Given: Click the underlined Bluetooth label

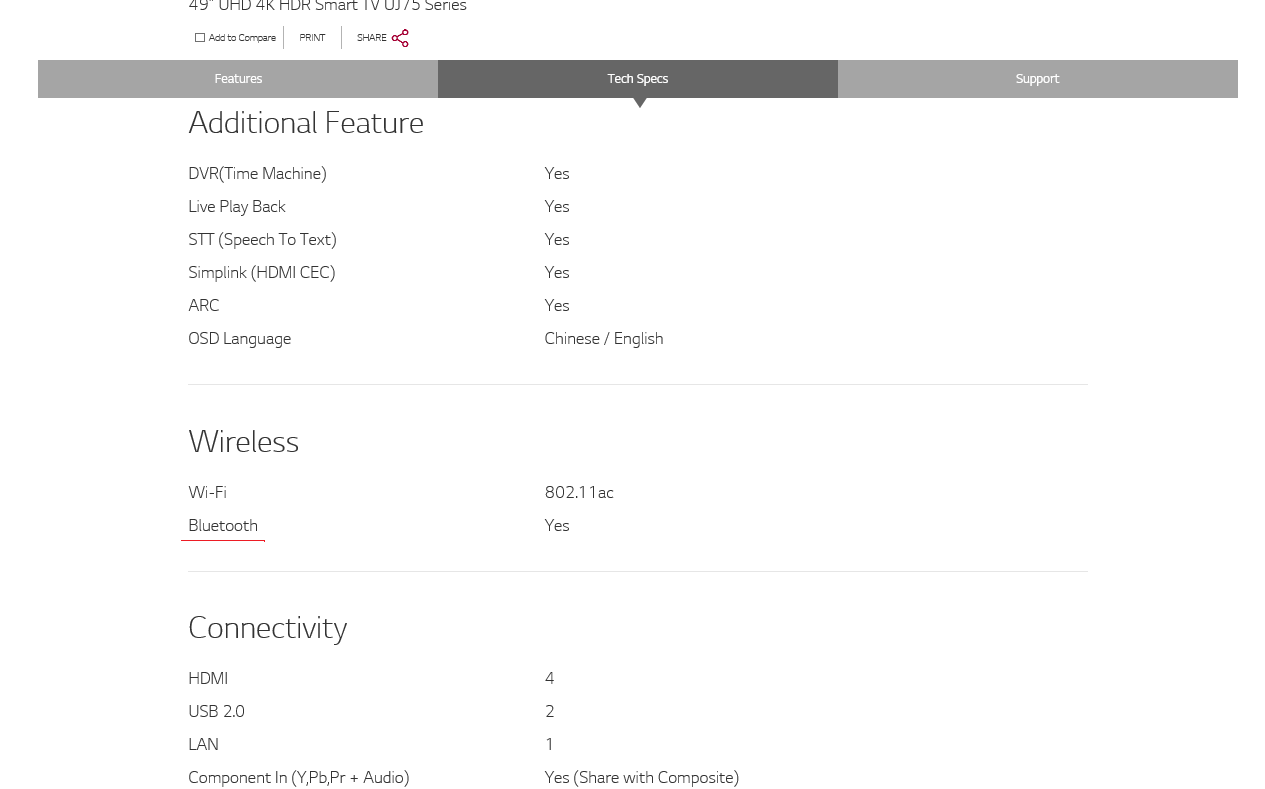Looking at the screenshot, I should (x=223, y=526).
